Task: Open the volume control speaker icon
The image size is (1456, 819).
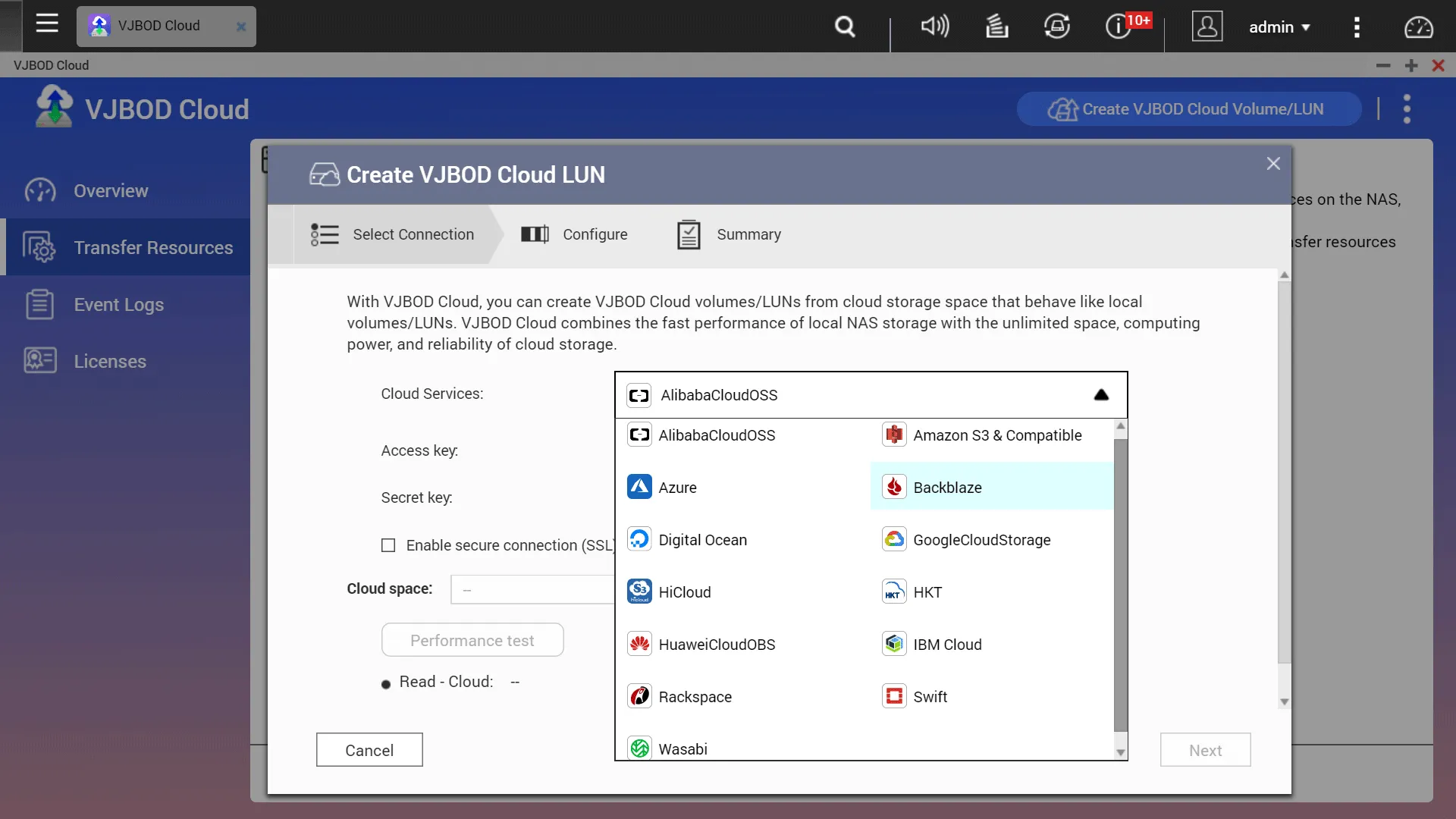Action: (934, 27)
